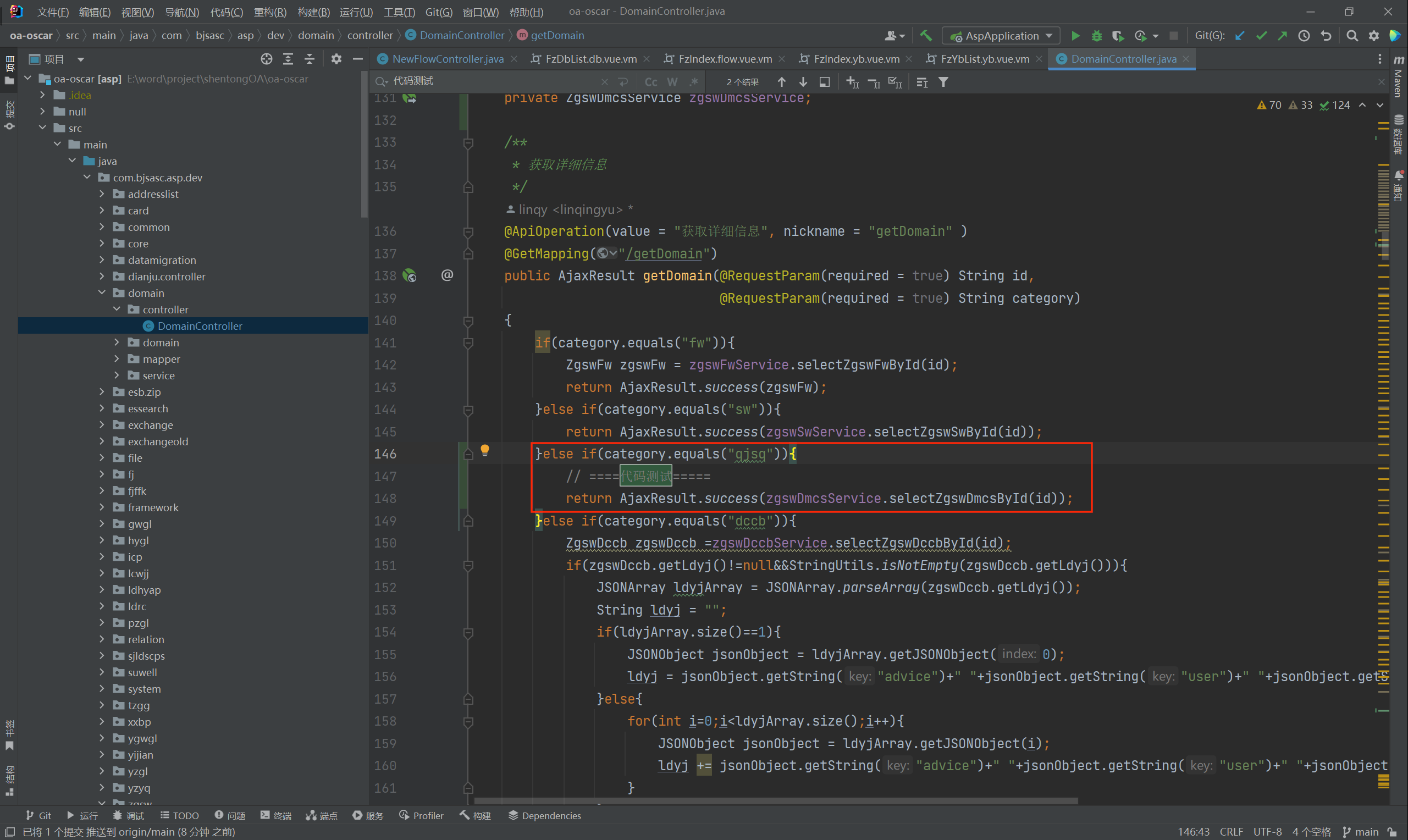1408x840 pixels.
Task: Click the main branch widget in status bar
Action: 1361,832
